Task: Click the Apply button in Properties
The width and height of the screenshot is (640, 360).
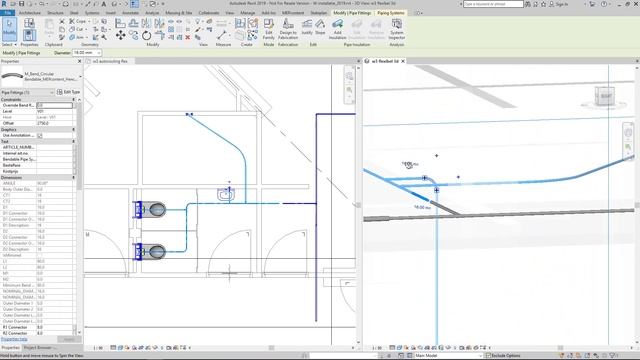Action: point(69,339)
